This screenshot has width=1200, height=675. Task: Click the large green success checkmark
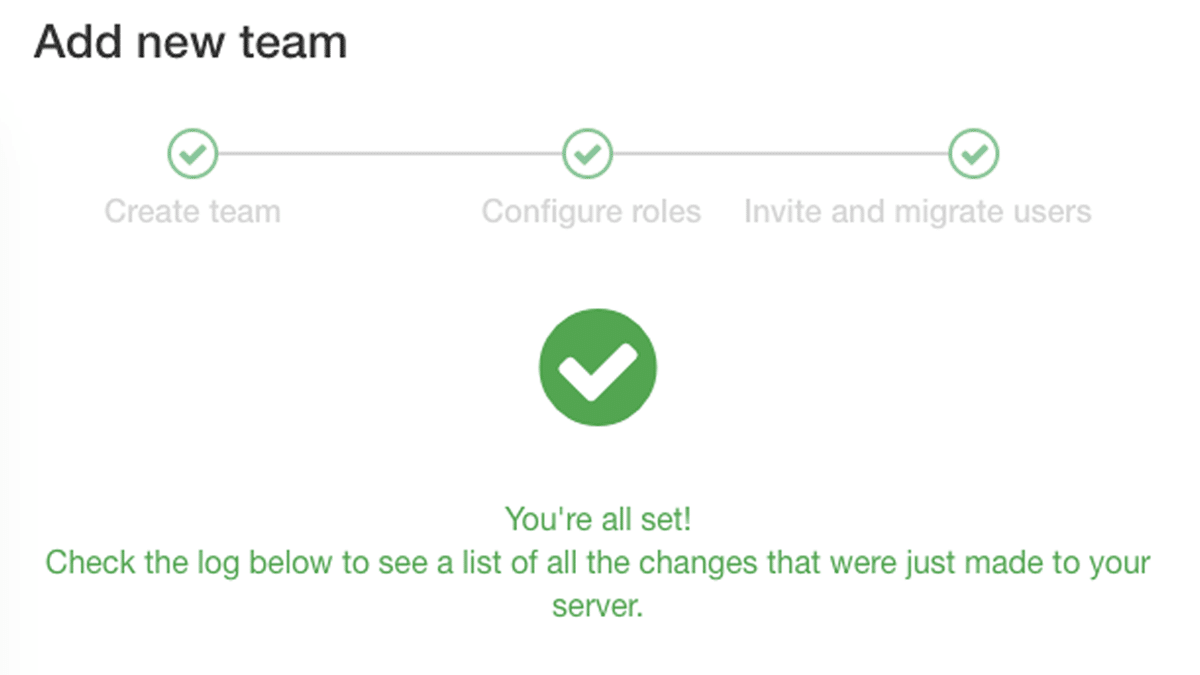(598, 366)
